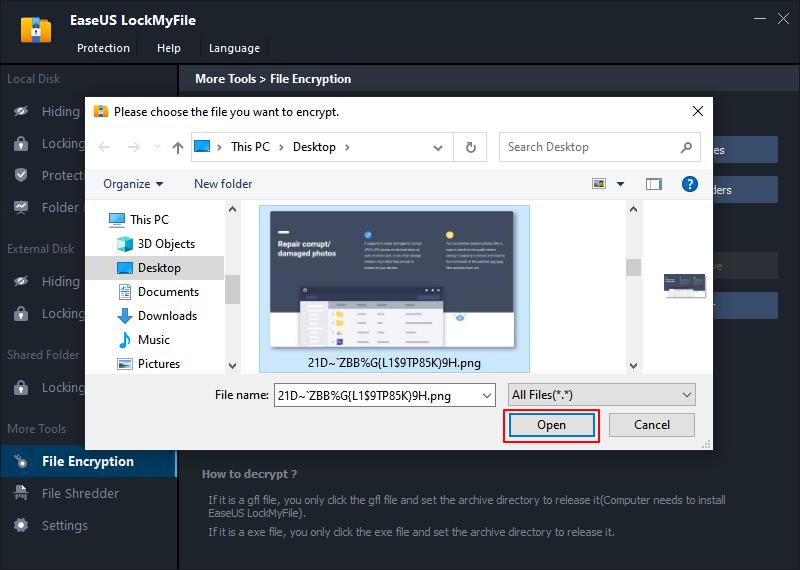
Task: Open the File name dropdown arrow
Action: click(487, 395)
